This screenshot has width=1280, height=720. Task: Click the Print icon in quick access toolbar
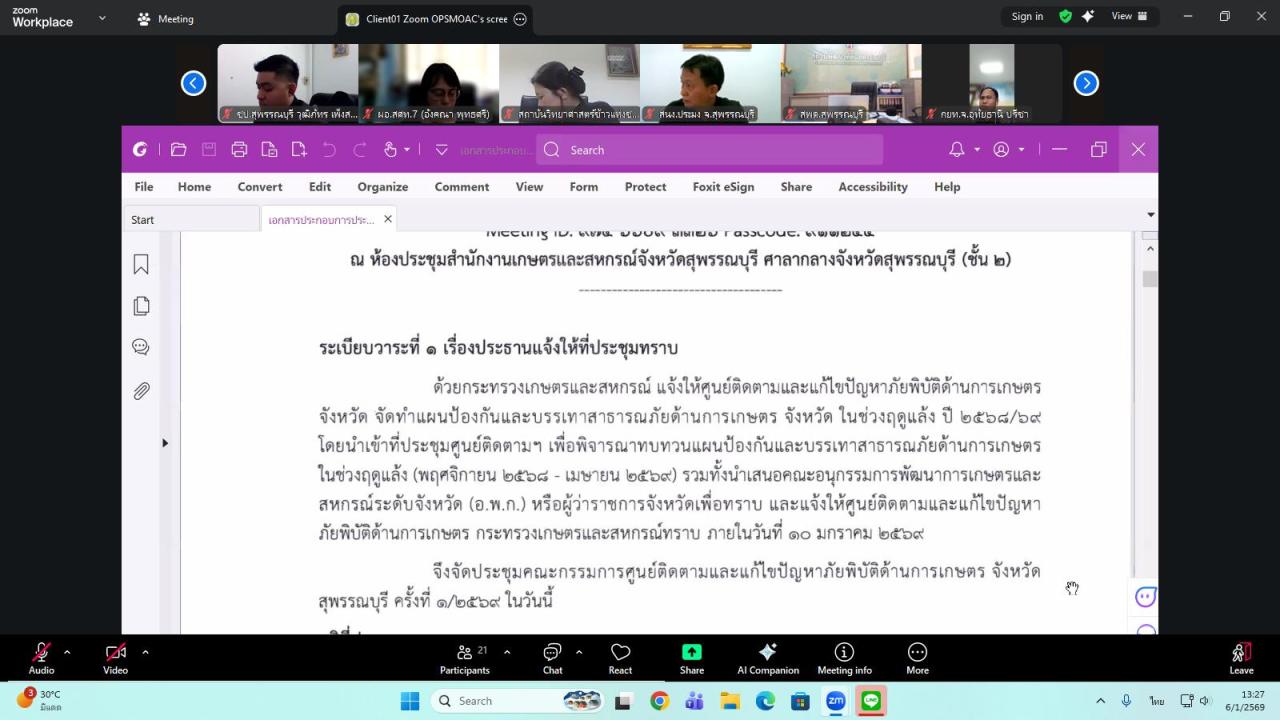pyautogui.click(x=238, y=148)
